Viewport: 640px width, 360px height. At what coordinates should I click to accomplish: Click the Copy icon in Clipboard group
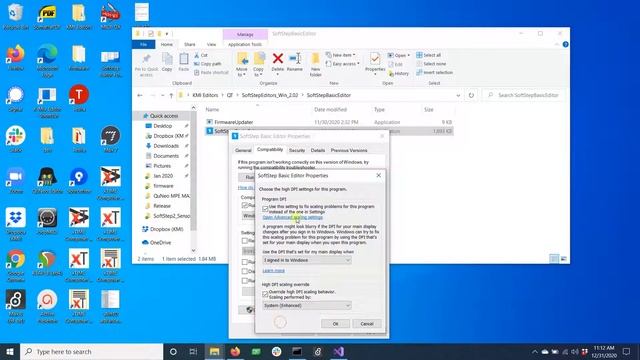click(x=167, y=59)
